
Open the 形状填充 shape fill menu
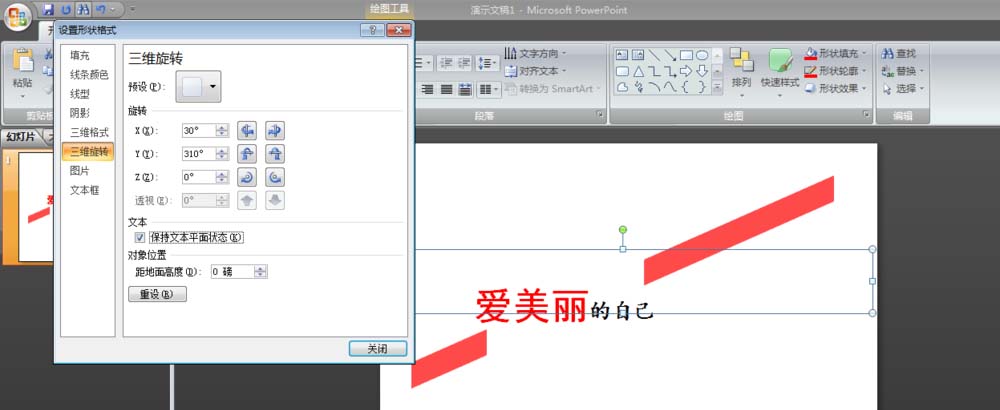(836, 54)
